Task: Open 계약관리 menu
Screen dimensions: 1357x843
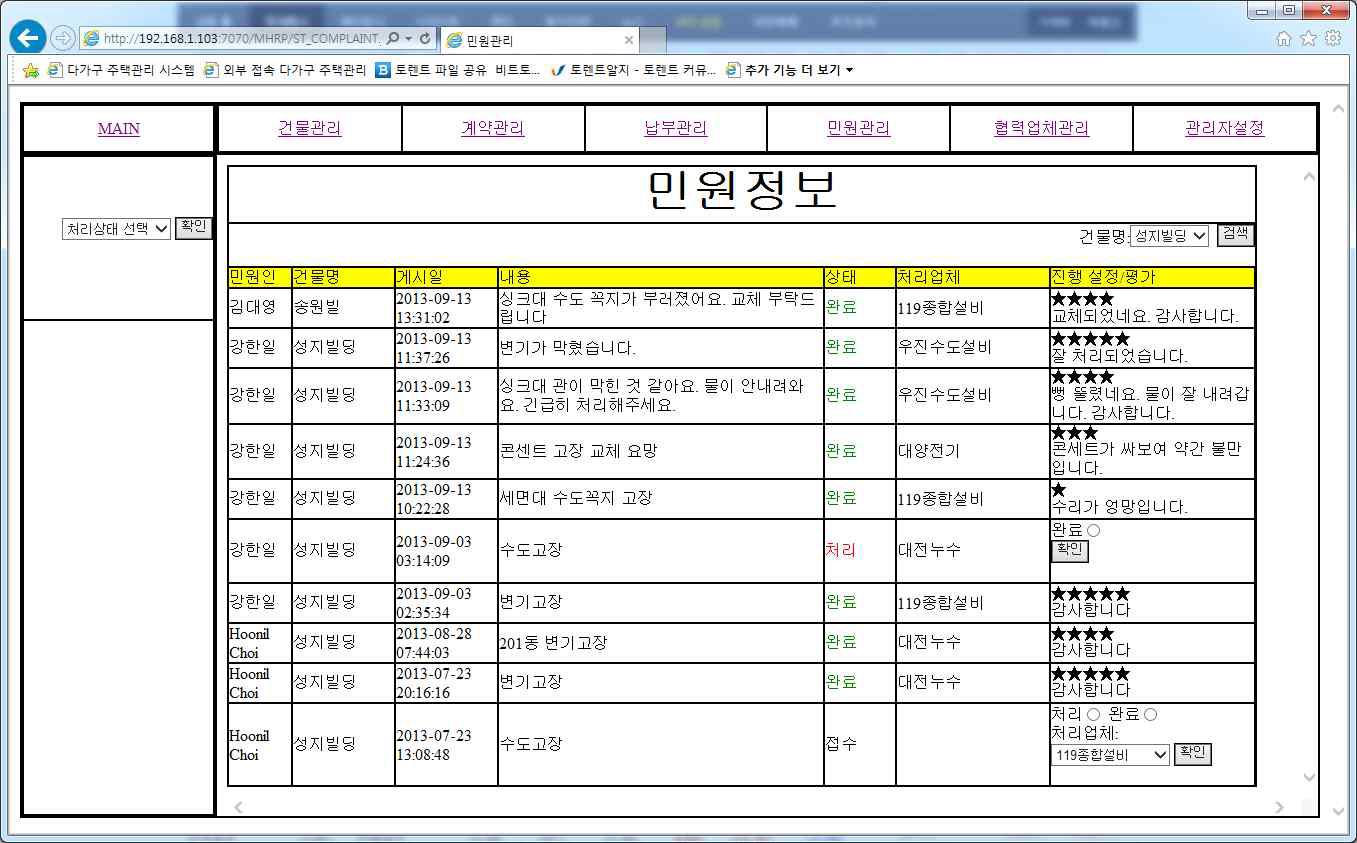Action: (492, 128)
